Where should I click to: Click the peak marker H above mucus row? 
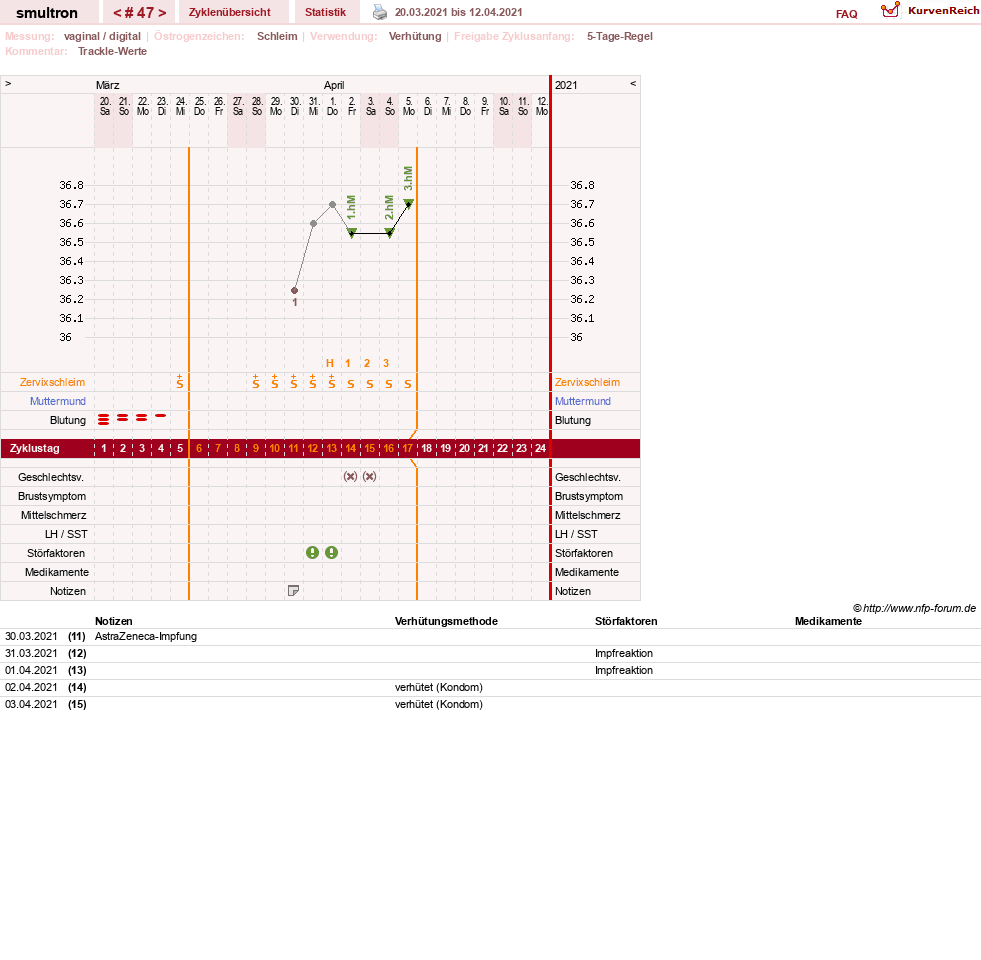tap(330, 363)
